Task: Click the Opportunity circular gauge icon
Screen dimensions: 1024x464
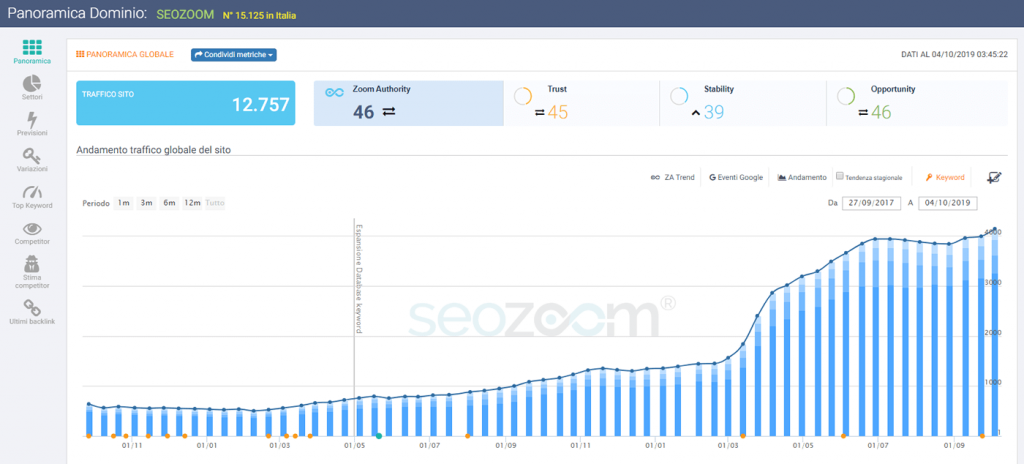Action: click(846, 96)
